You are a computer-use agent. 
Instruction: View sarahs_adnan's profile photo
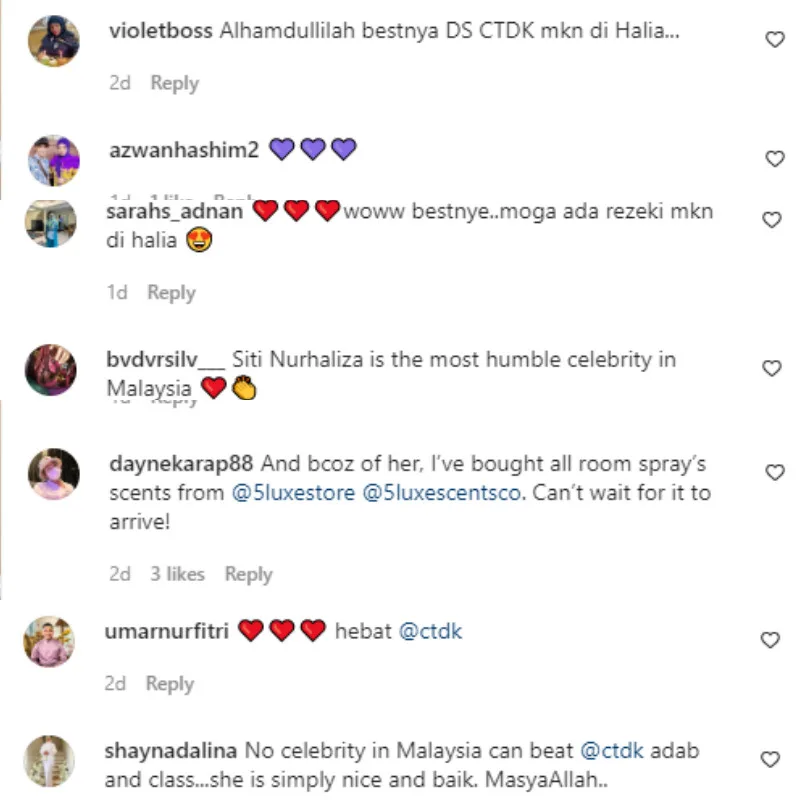tap(50, 222)
